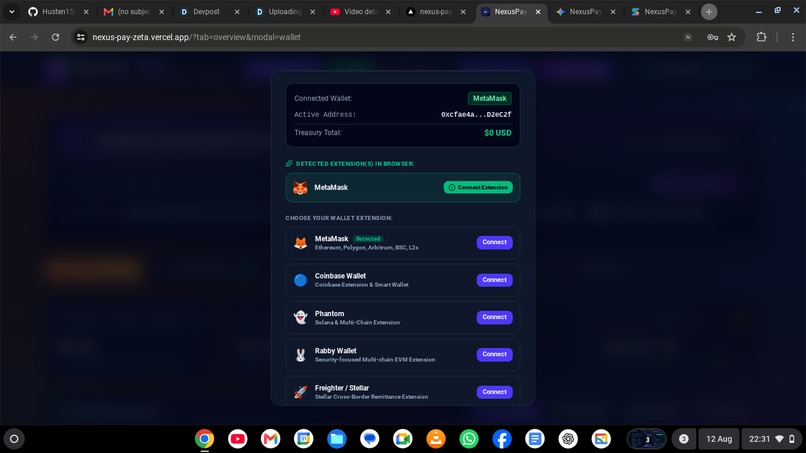Open a new browser tab
The height and width of the screenshot is (453, 806).
coord(709,11)
